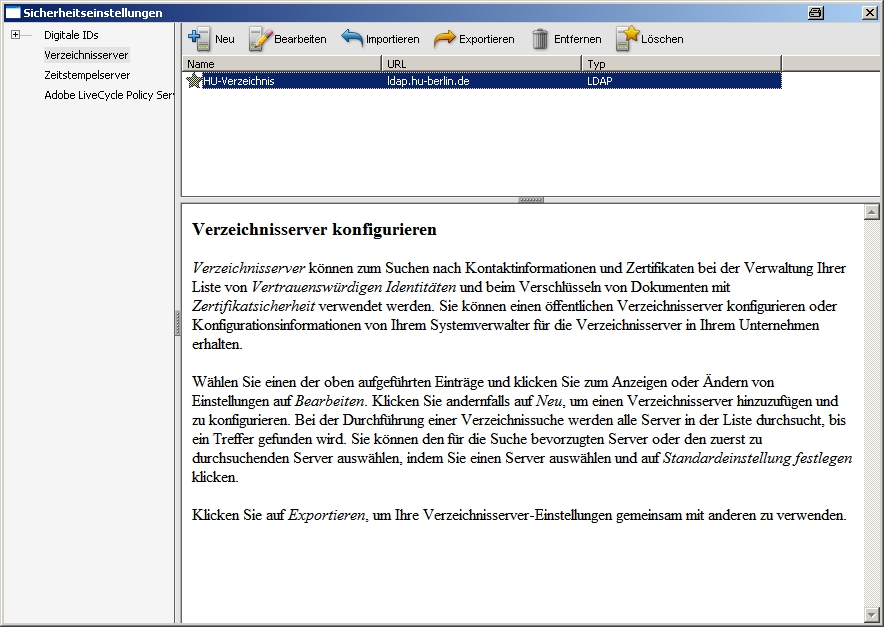The width and height of the screenshot is (884, 627).
Task: Click the Importieren blue arrow icon
Action: coord(352,39)
